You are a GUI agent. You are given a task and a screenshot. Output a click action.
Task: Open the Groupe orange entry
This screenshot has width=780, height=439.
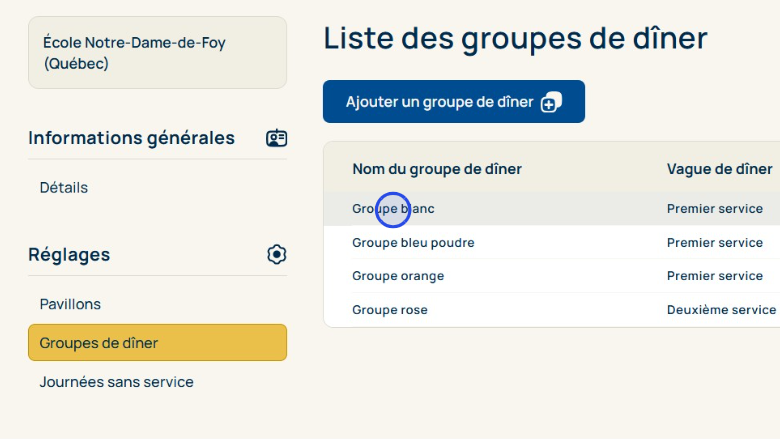[x=398, y=276]
